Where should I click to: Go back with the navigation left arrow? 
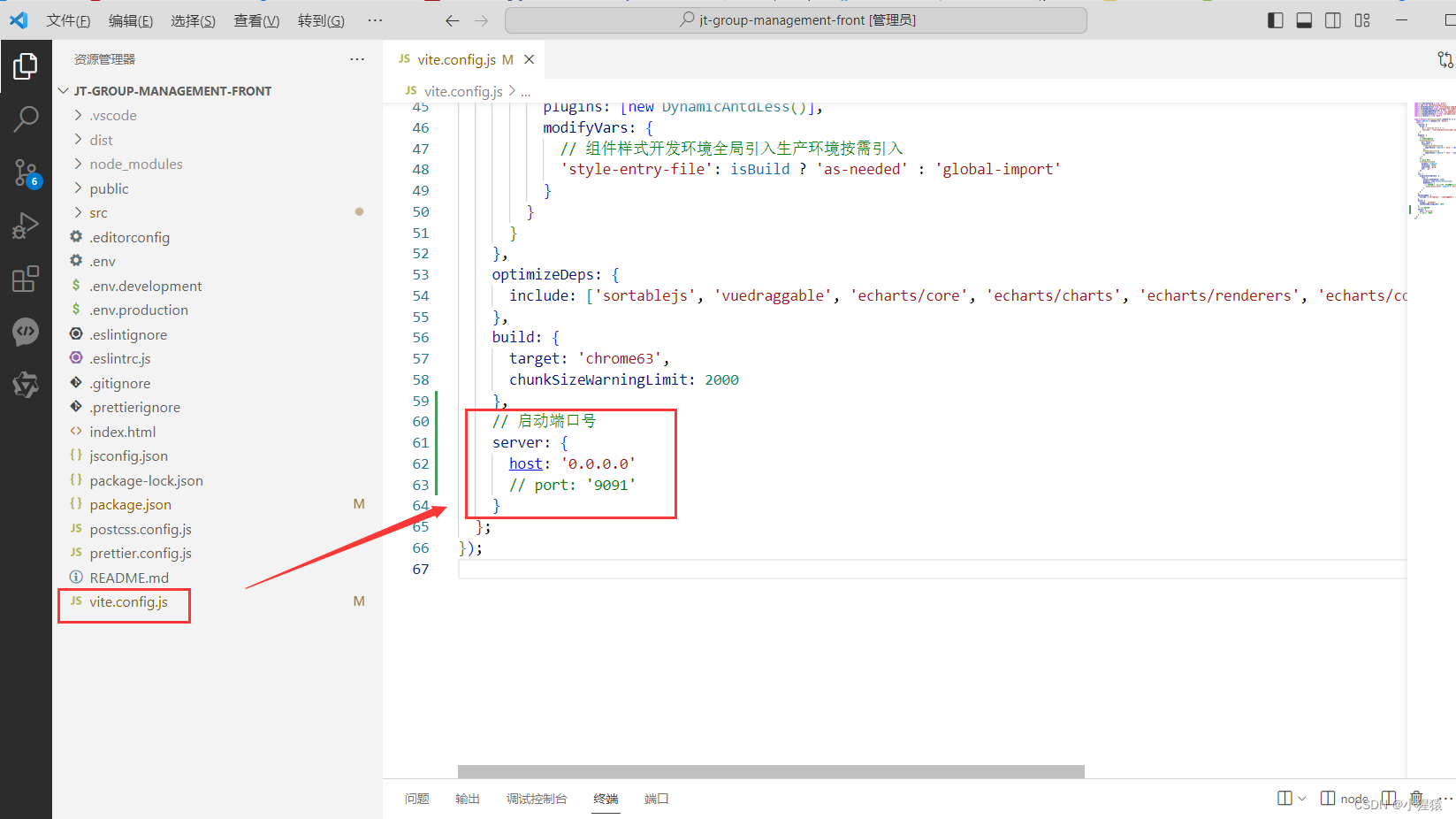click(x=452, y=20)
